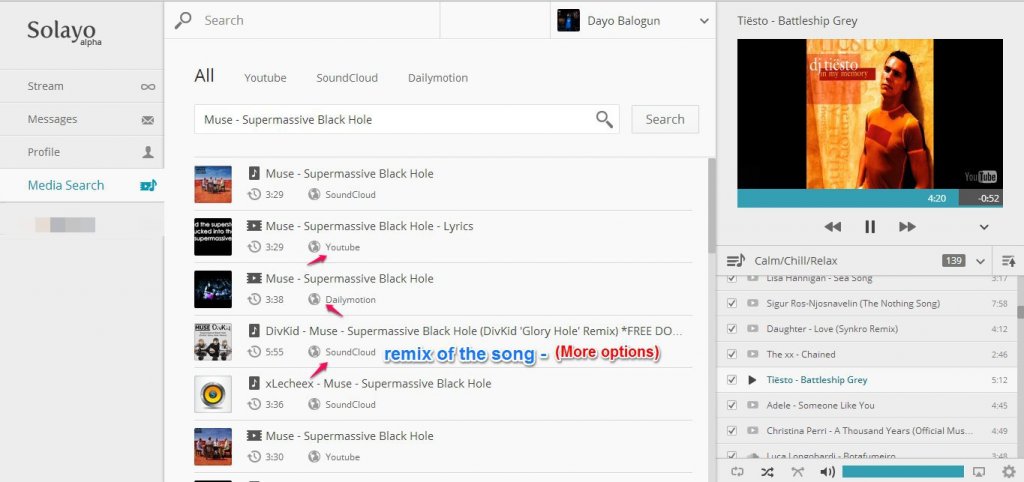Click the video icon beside Adele - Someone Like You
The width and height of the screenshot is (1024, 482).
752,405
